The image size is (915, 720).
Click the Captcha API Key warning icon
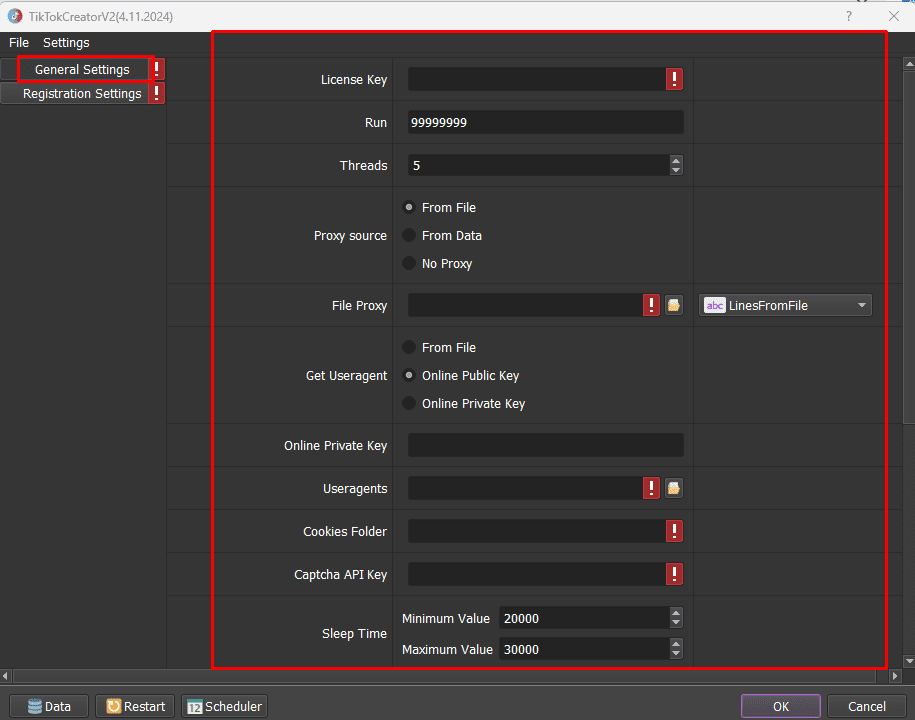[x=674, y=574]
